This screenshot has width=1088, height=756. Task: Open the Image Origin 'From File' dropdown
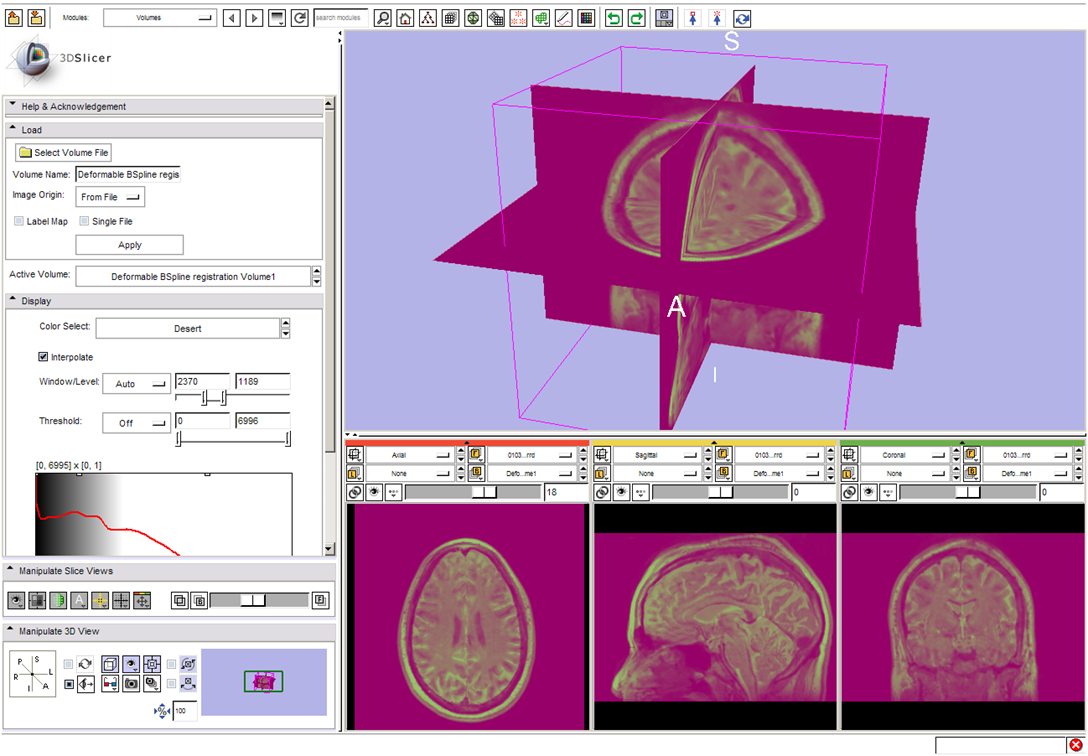click(110, 197)
